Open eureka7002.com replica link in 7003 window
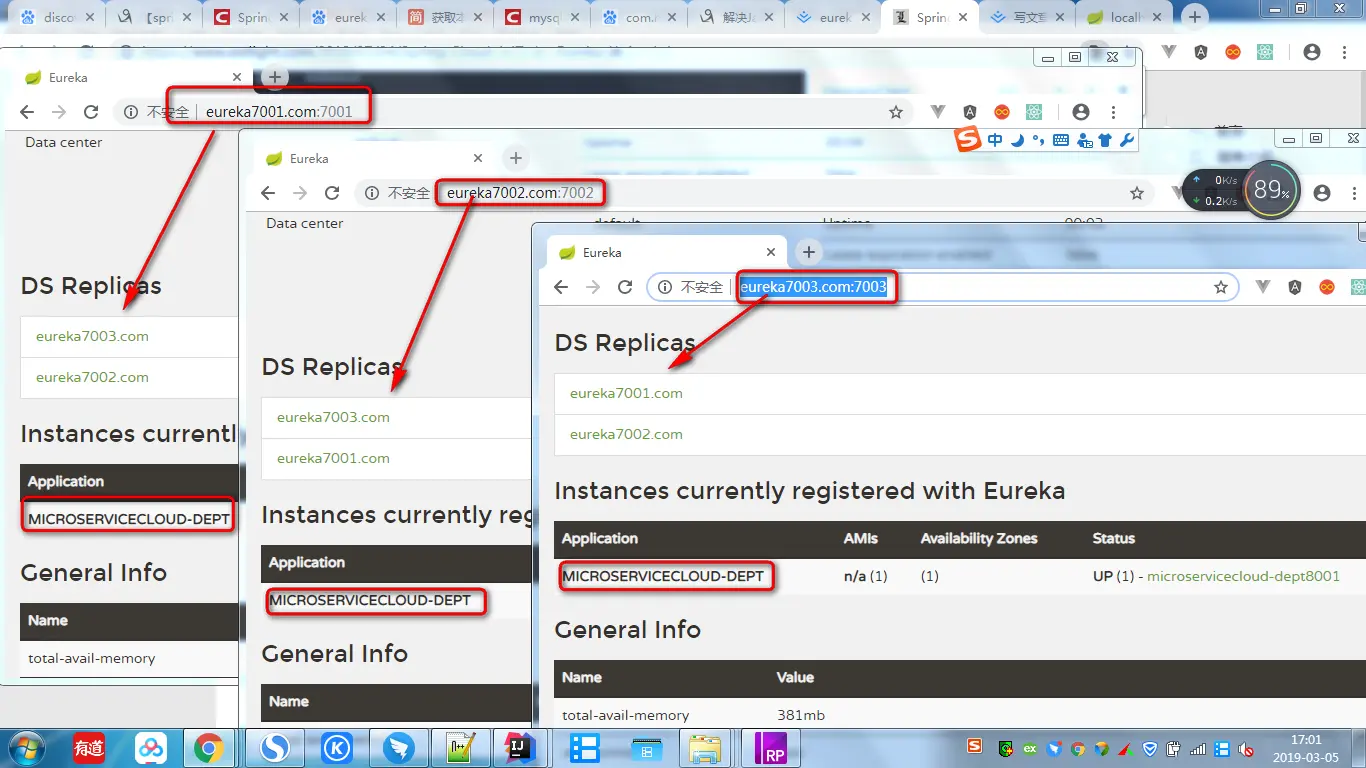Screen dimensions: 1366x768 (626, 434)
